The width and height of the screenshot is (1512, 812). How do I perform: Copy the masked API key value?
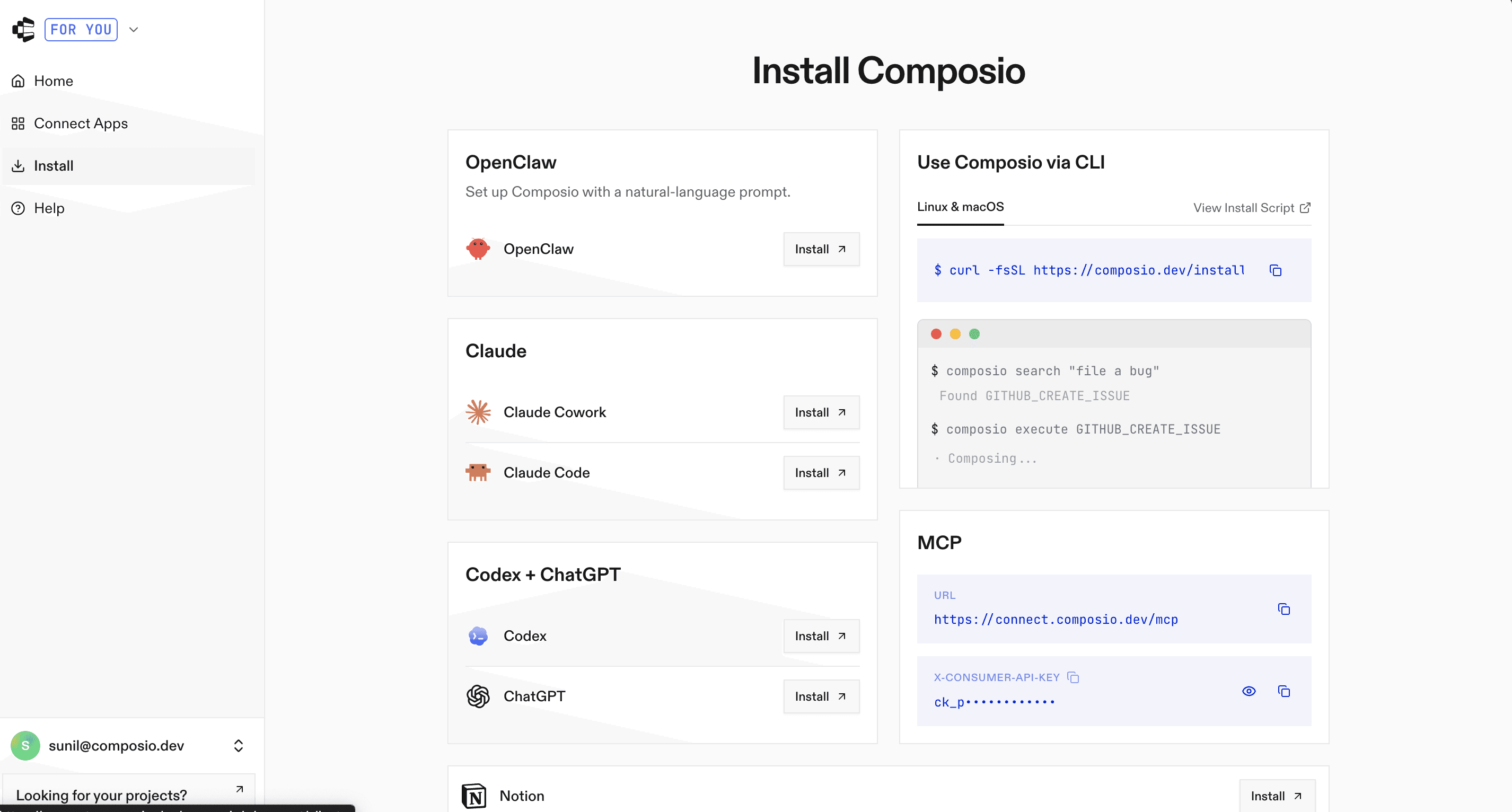pyautogui.click(x=1284, y=691)
